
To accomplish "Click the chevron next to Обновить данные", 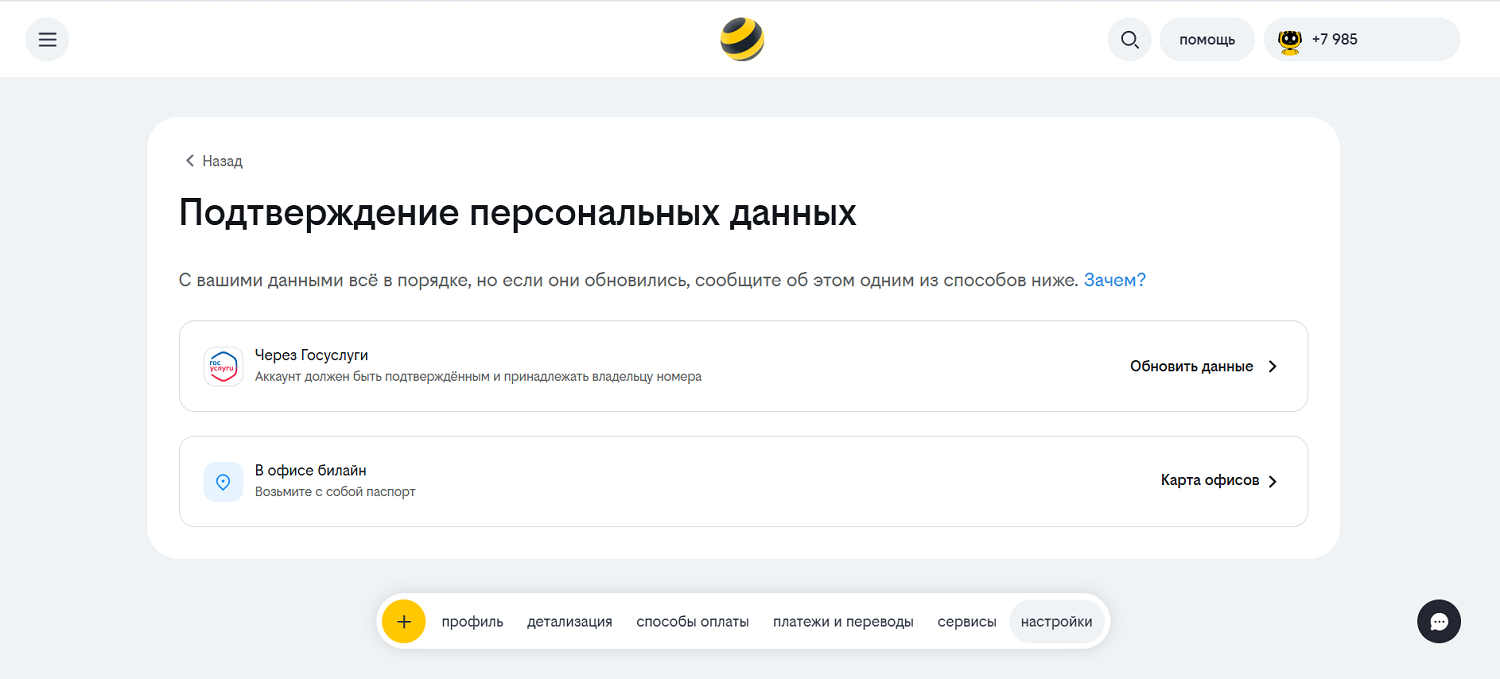I will (1272, 366).
